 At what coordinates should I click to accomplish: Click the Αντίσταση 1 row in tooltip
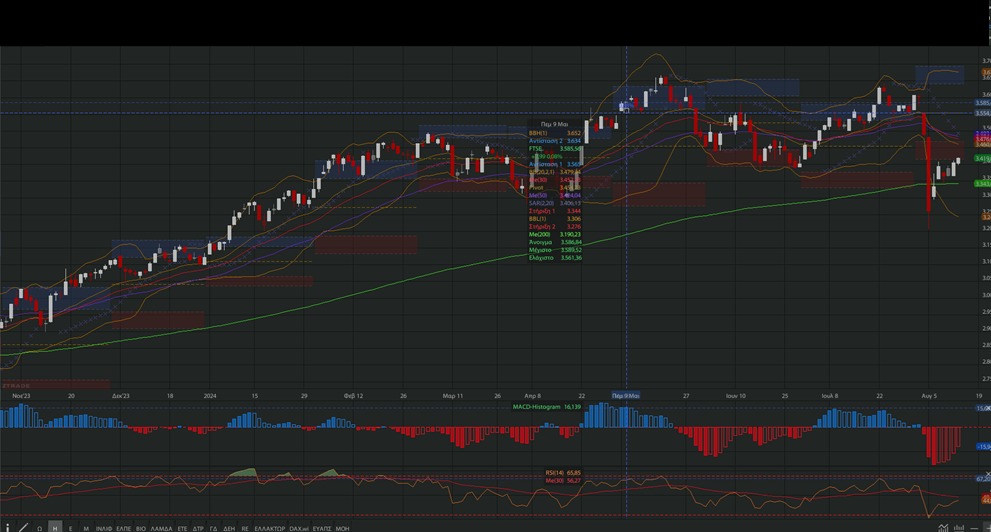click(555, 164)
